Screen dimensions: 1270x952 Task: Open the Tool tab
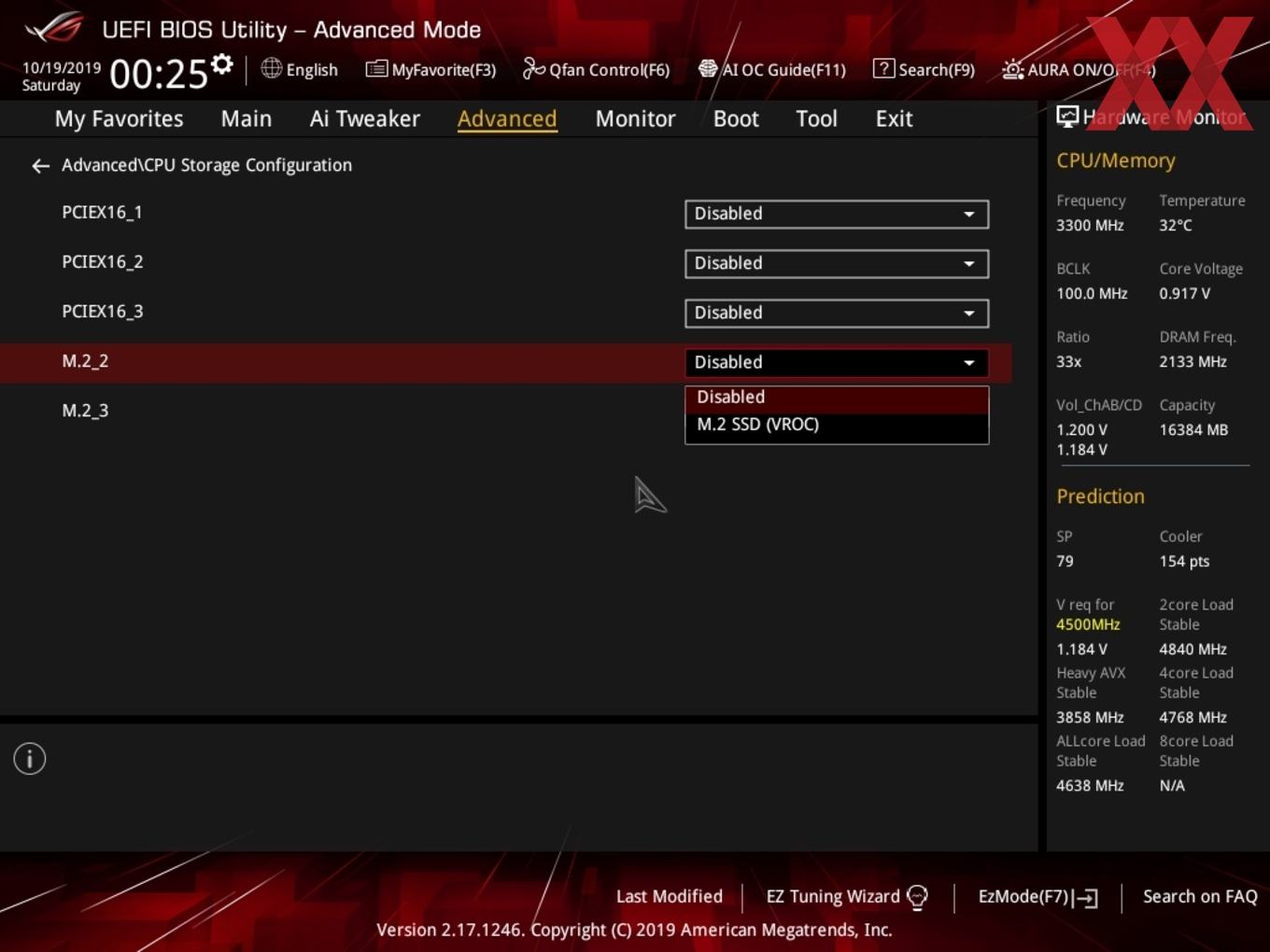pos(816,119)
